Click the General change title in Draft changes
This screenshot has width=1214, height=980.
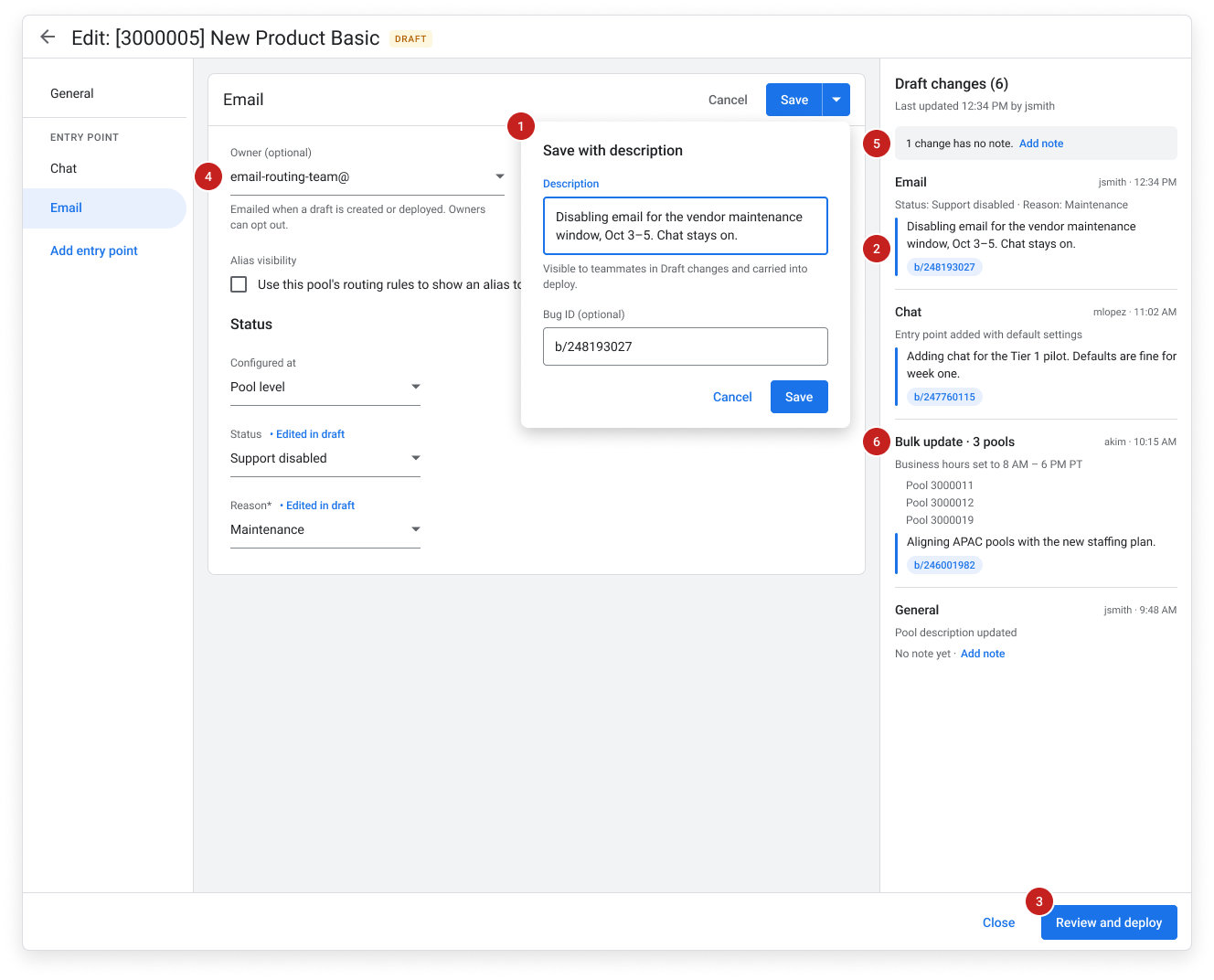[x=917, y=610]
